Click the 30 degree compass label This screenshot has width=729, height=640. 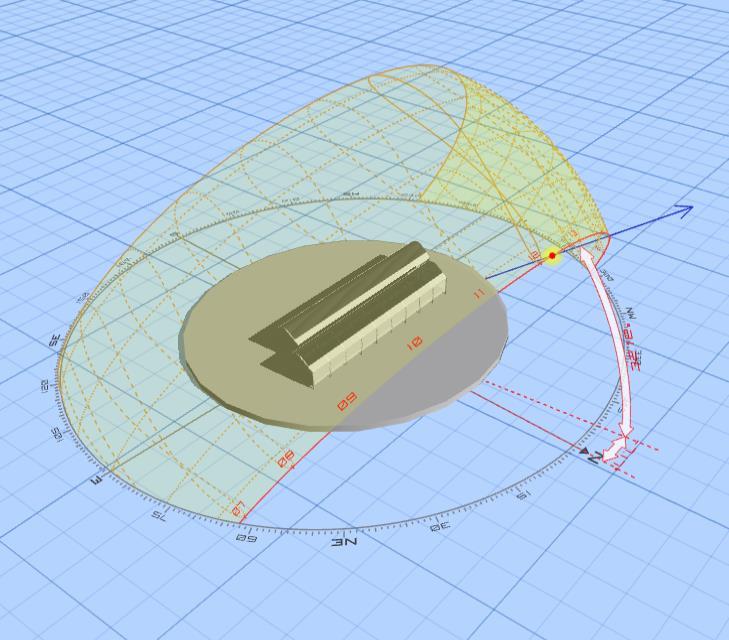click(x=440, y=527)
